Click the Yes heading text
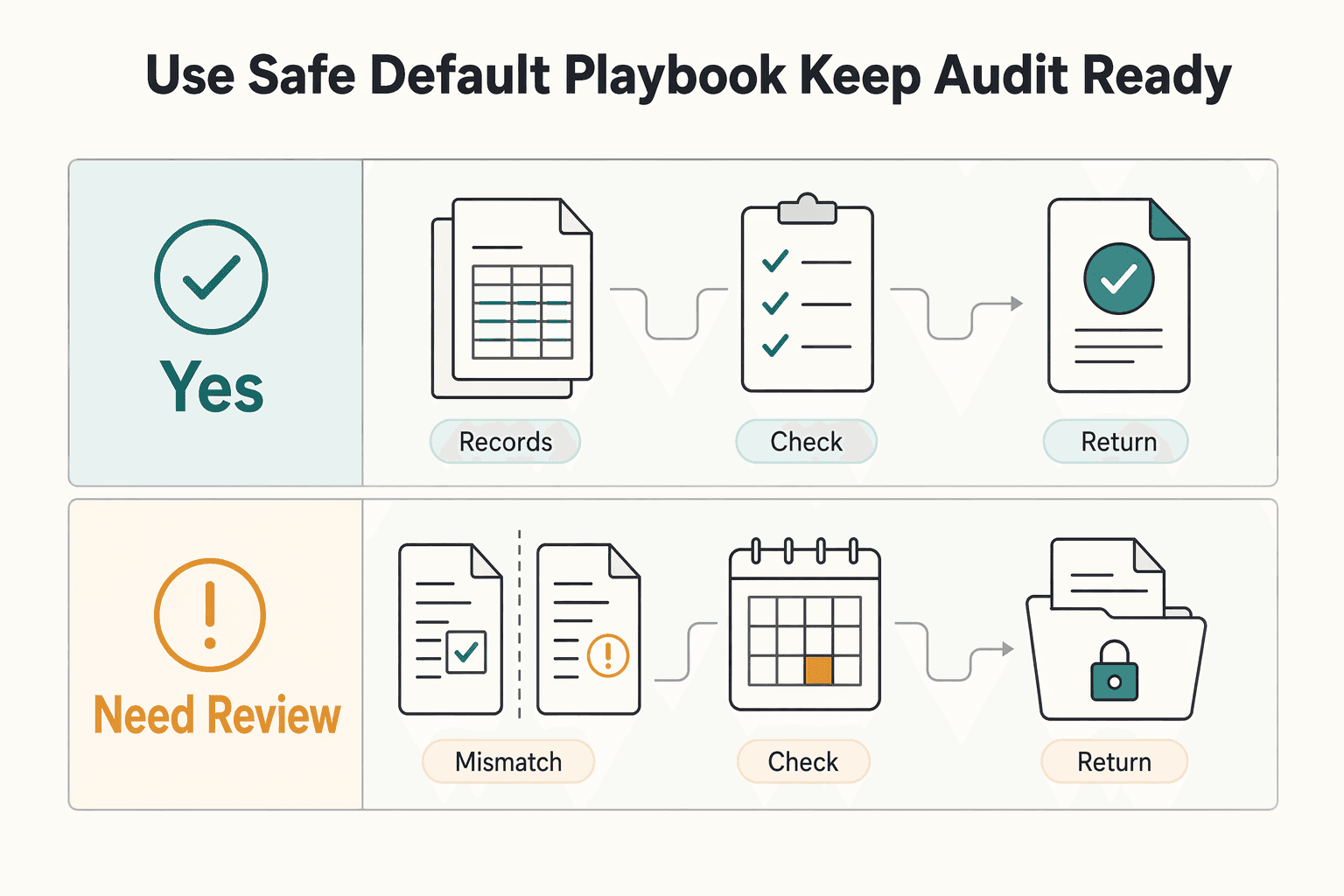Image resolution: width=1344 pixels, height=896 pixels. [x=212, y=387]
